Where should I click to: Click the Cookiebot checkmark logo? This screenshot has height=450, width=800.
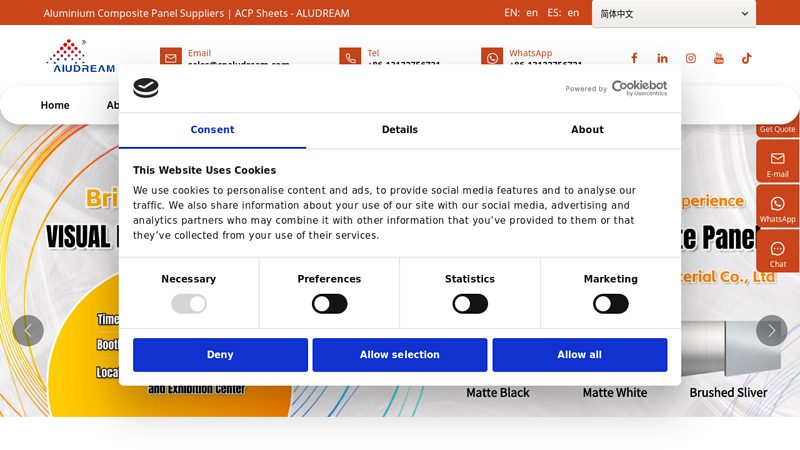[146, 88]
